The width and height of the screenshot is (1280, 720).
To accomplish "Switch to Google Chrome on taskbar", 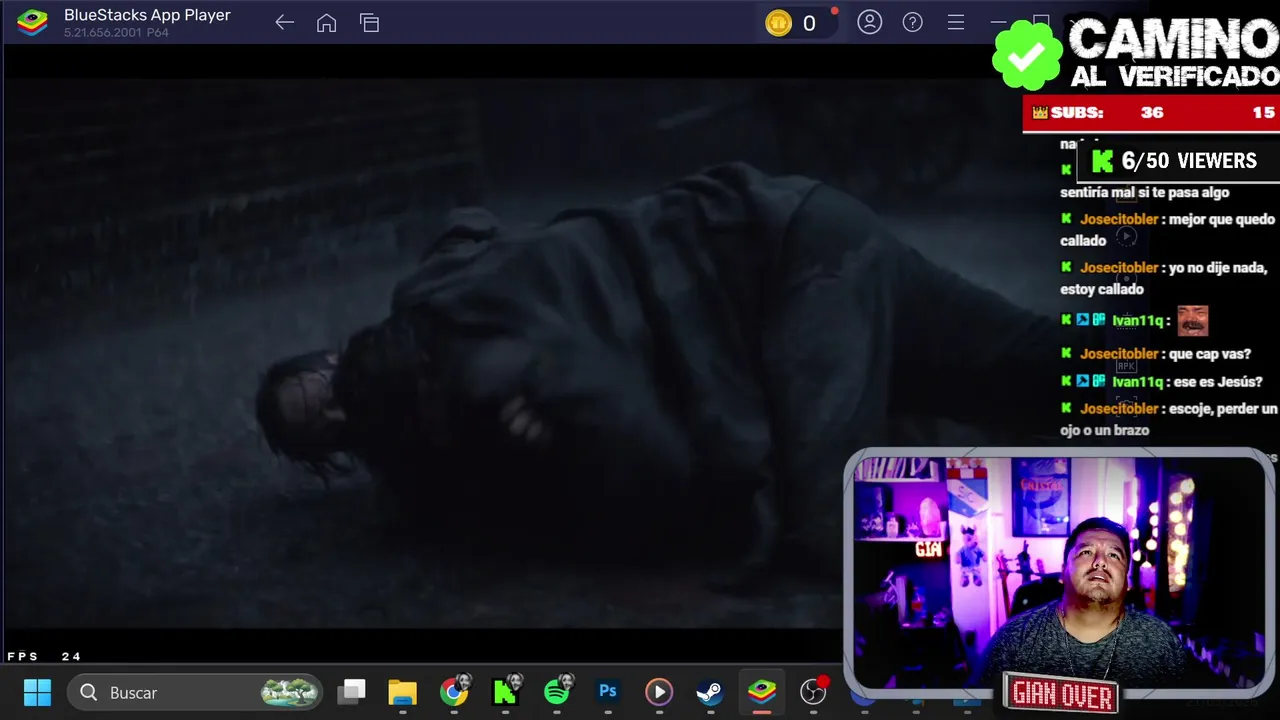I will (x=454, y=692).
